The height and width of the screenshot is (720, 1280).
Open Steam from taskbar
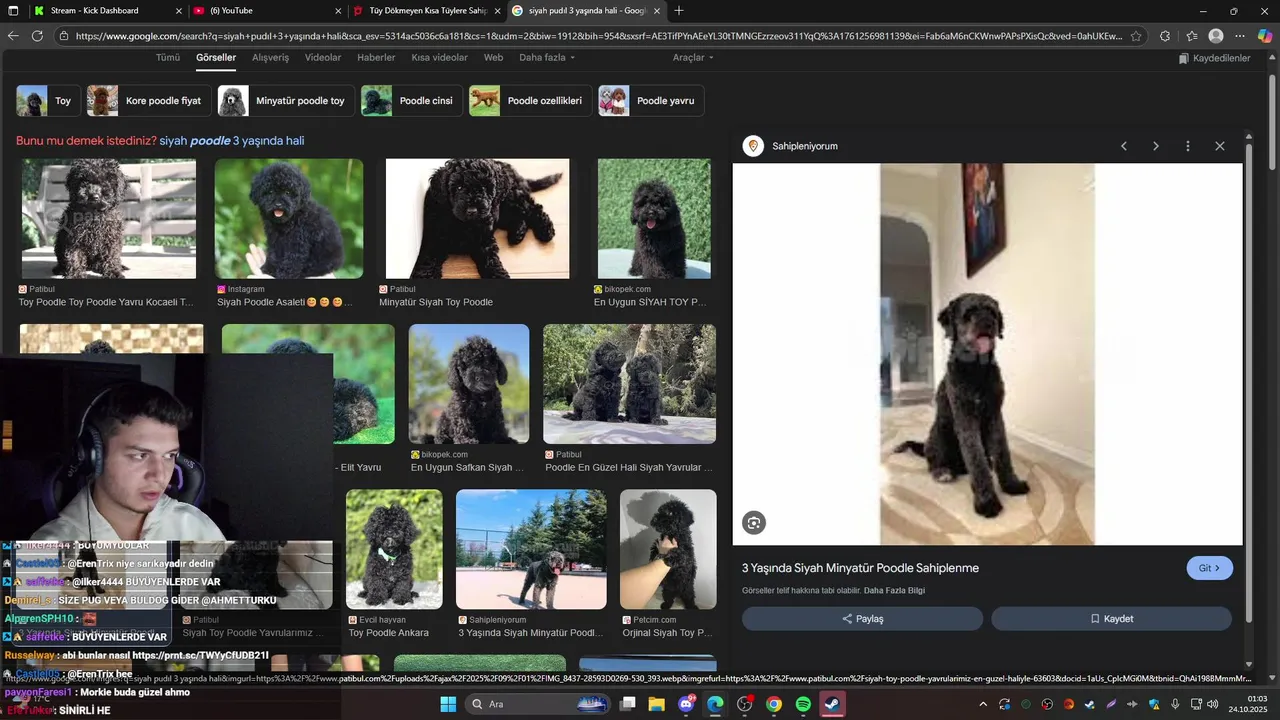[832, 704]
